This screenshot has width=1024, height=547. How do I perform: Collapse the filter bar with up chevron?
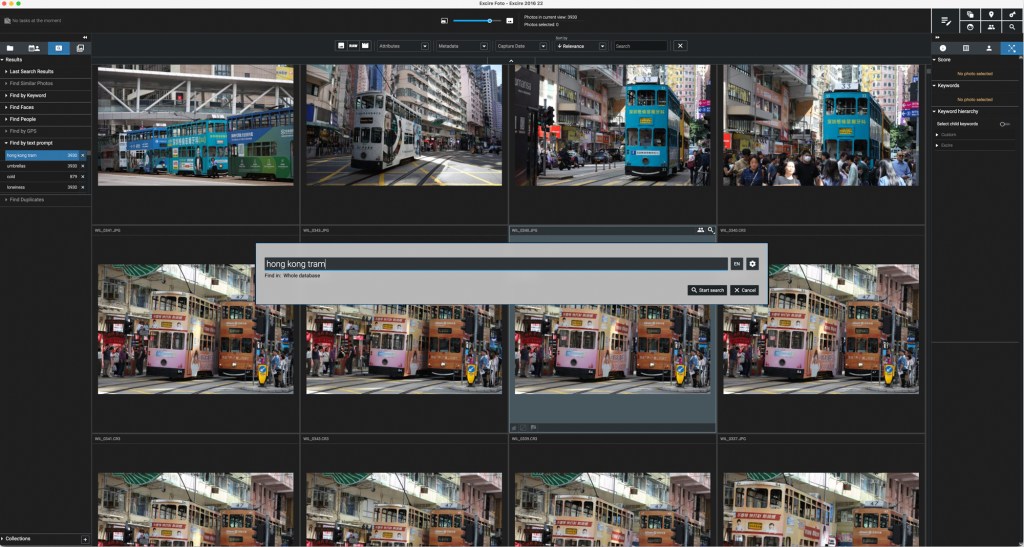click(x=511, y=61)
